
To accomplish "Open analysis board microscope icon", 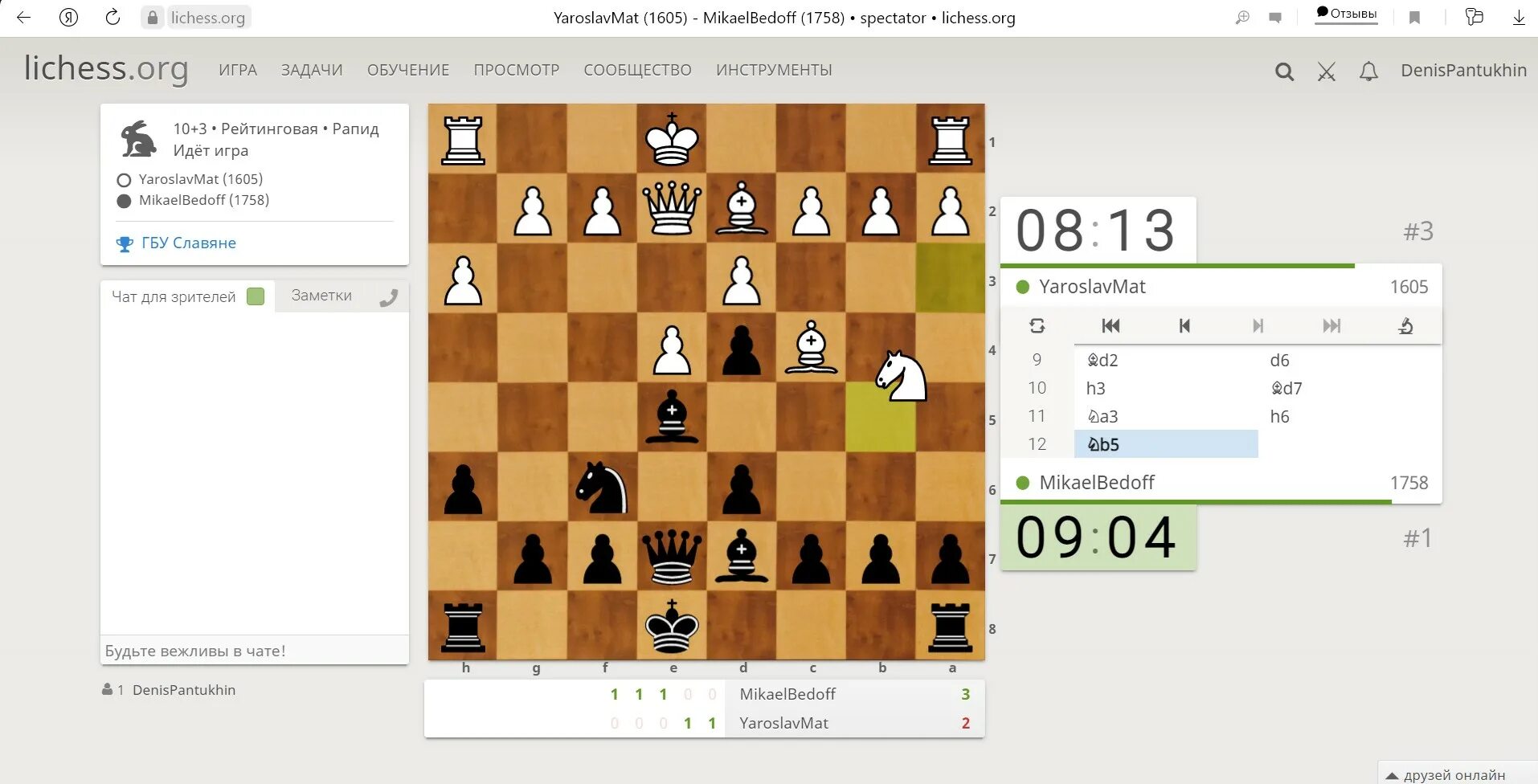I will [1405, 325].
